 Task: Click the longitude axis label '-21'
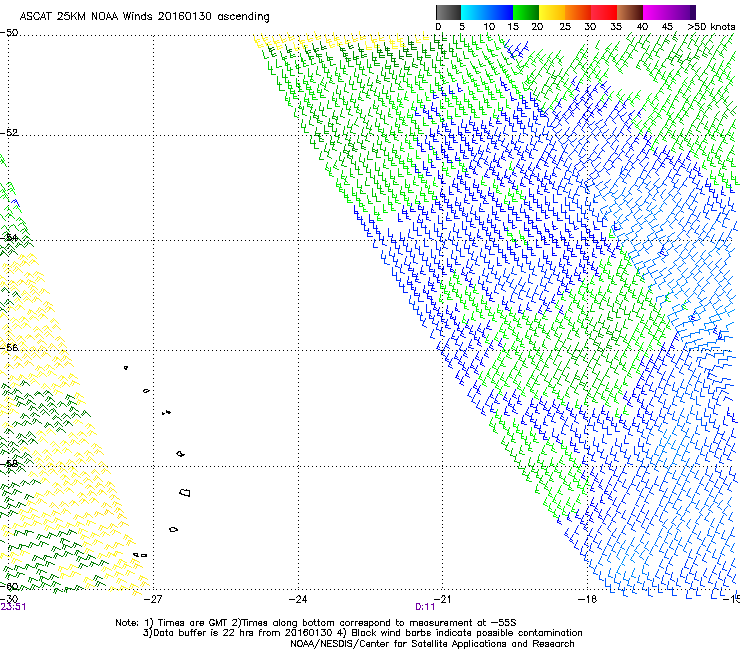coord(442,599)
